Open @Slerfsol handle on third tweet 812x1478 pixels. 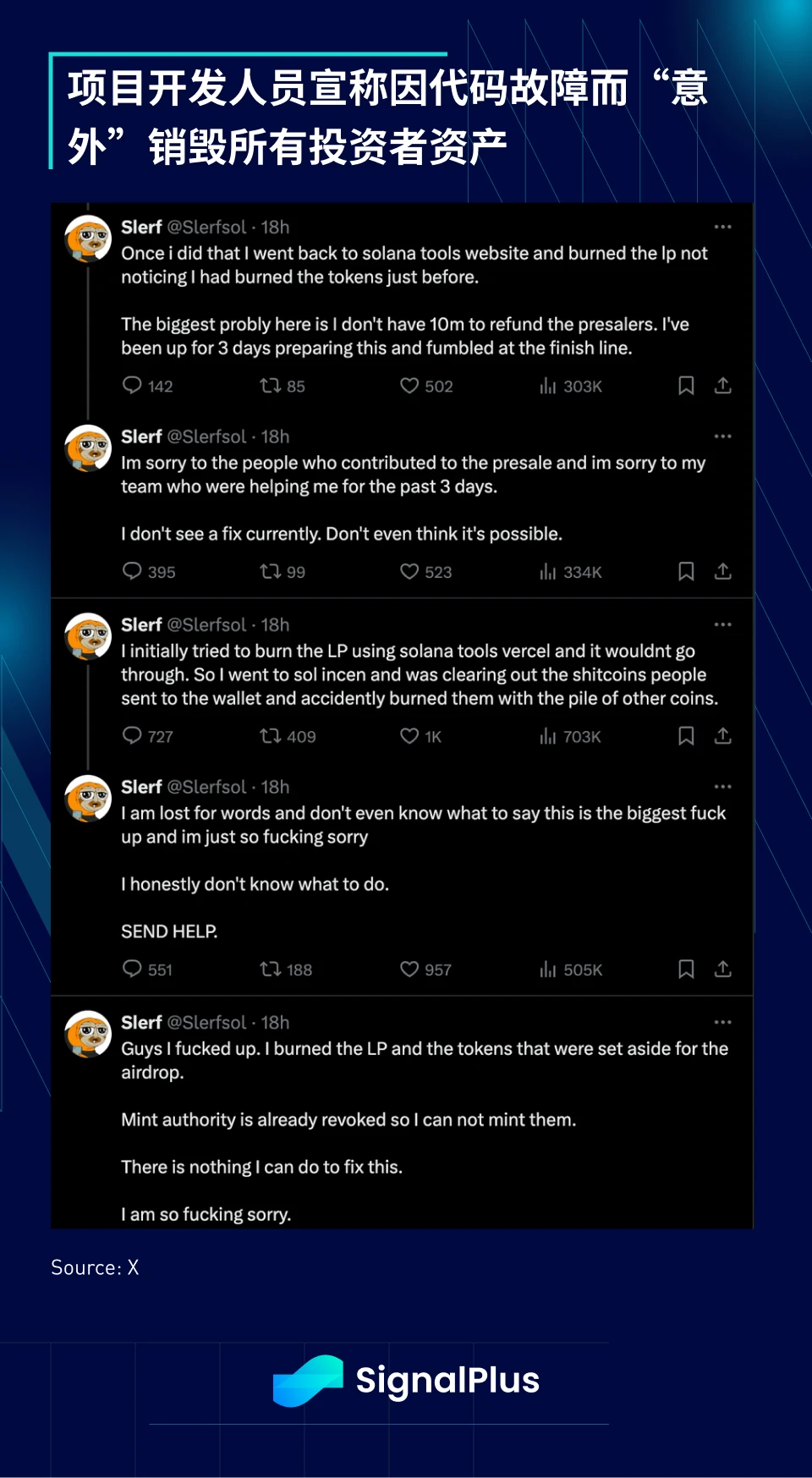pyautogui.click(x=206, y=624)
